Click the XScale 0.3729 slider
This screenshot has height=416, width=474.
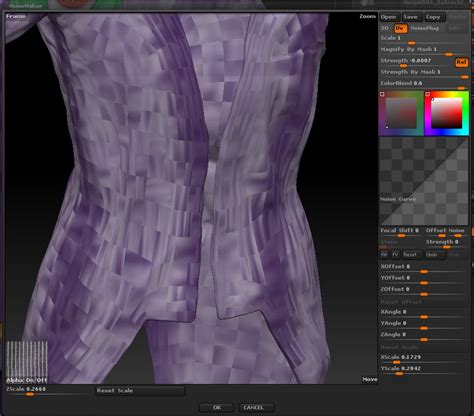[x=423, y=359]
